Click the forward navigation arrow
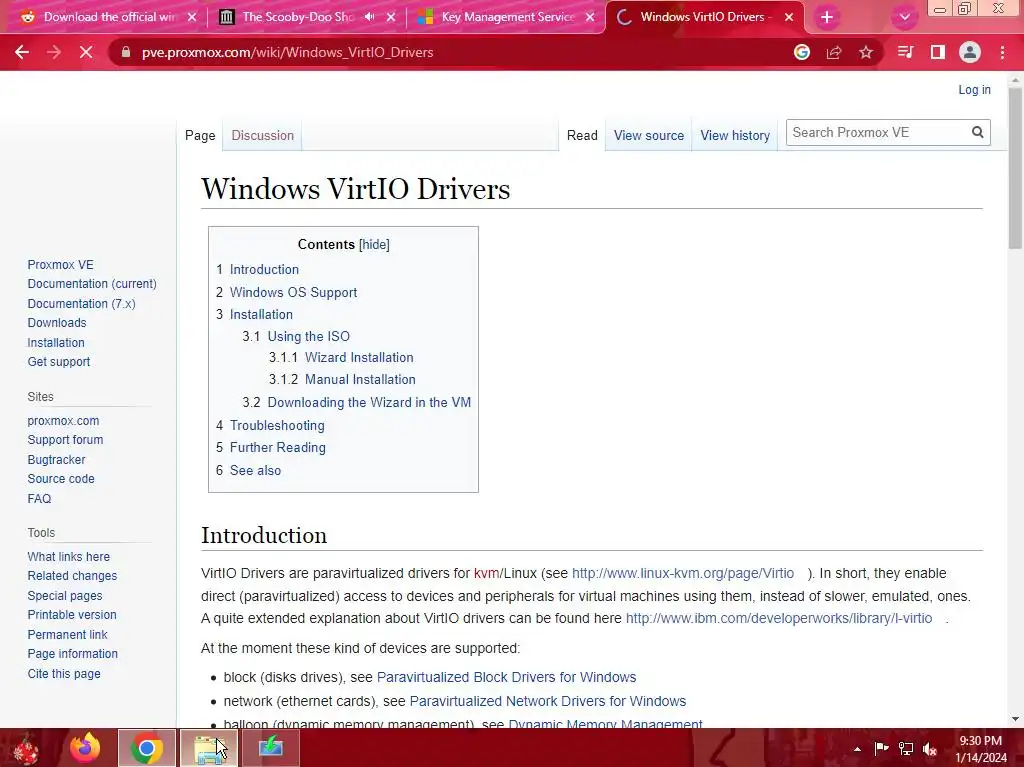This screenshot has width=1024, height=767. [x=54, y=52]
